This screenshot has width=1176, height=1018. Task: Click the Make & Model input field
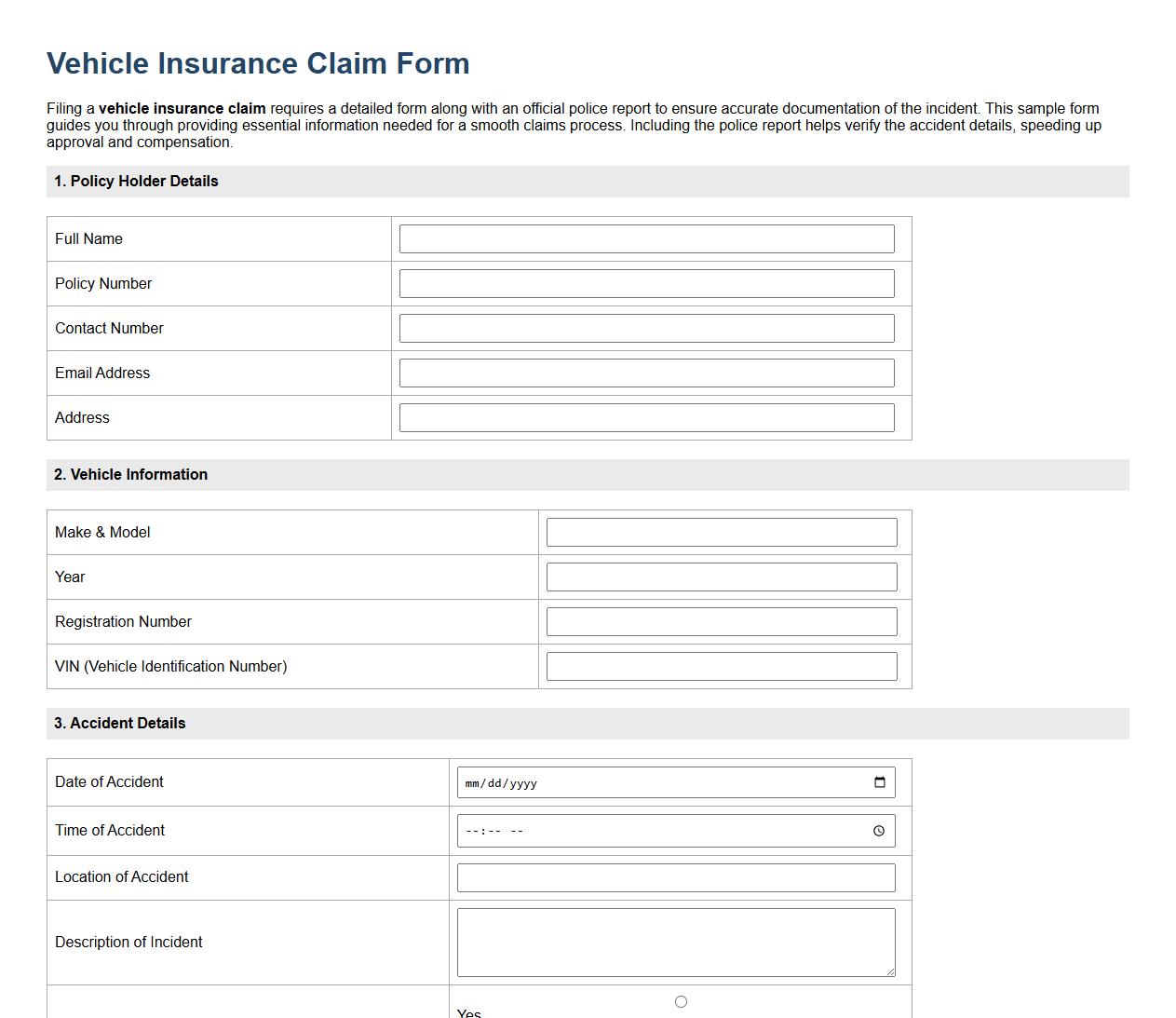(x=722, y=532)
